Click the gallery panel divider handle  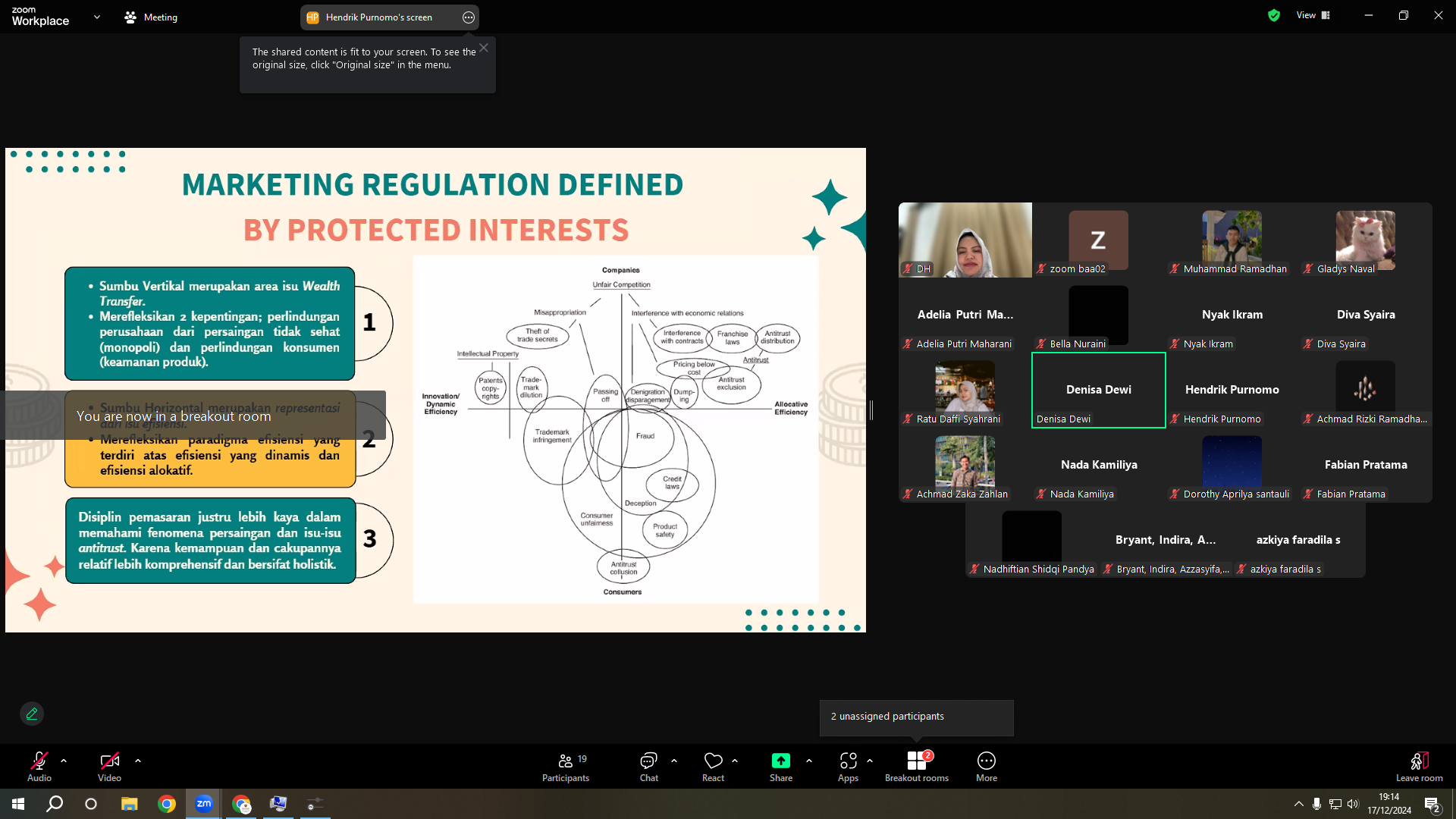click(871, 410)
